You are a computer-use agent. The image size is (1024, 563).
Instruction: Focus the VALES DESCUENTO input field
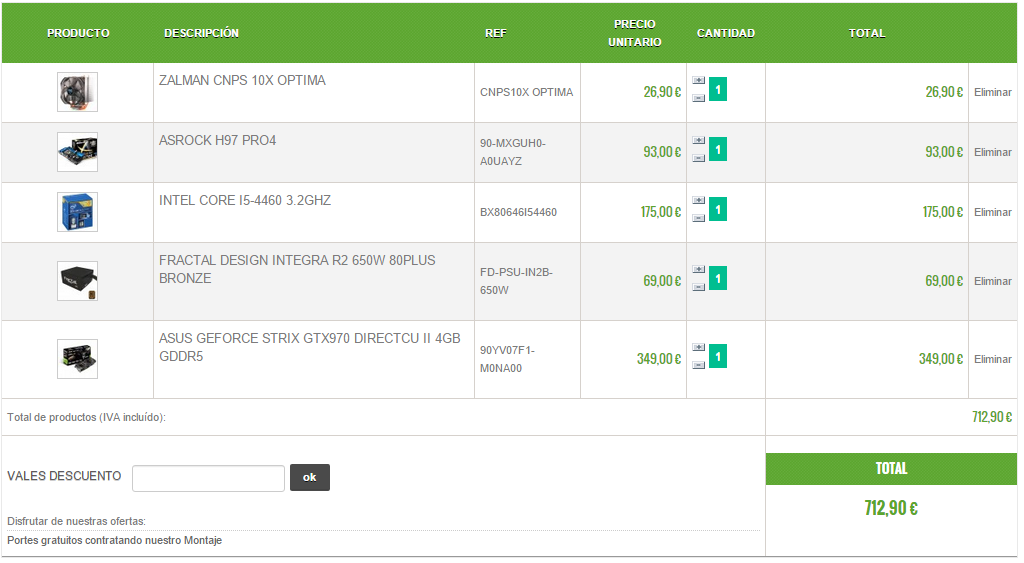(208, 478)
